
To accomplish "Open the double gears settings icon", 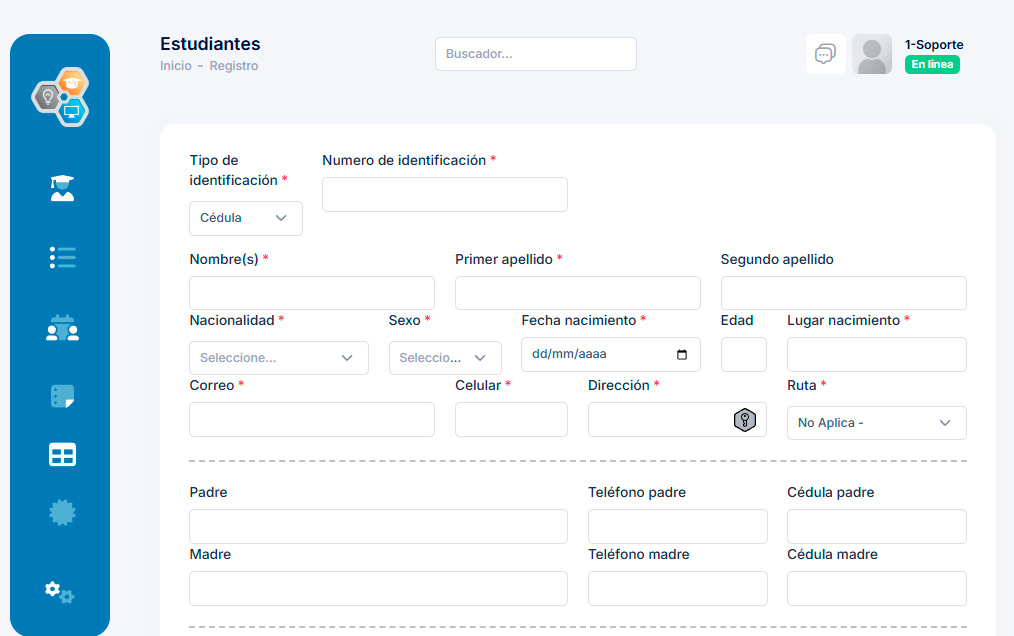I will tap(59, 591).
